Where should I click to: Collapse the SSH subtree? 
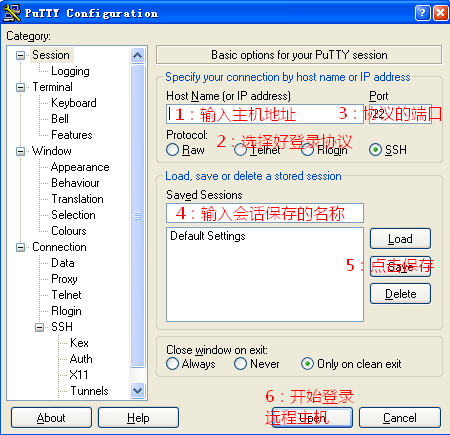coord(39,327)
